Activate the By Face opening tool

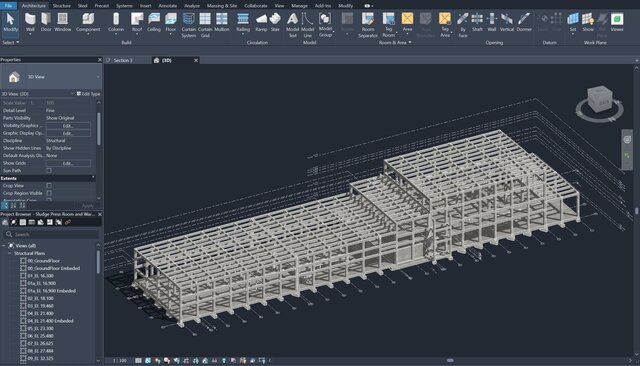point(462,25)
